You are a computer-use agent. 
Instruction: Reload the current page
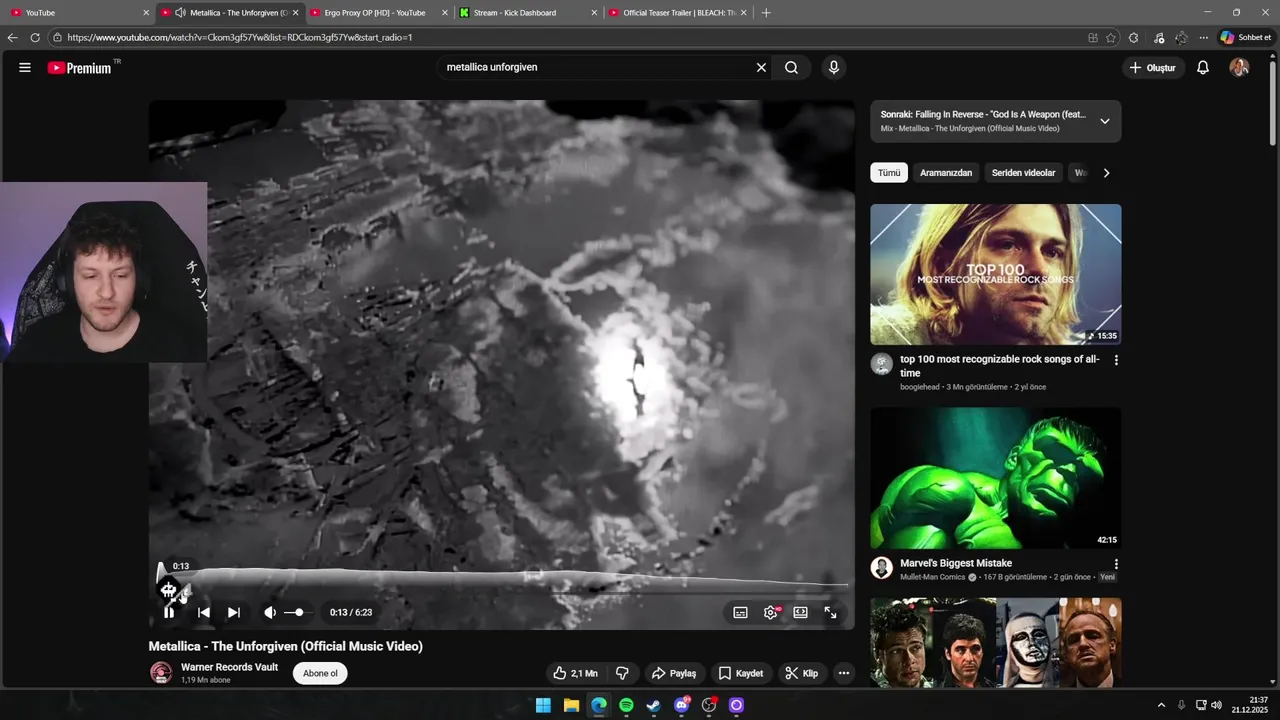pyautogui.click(x=35, y=37)
